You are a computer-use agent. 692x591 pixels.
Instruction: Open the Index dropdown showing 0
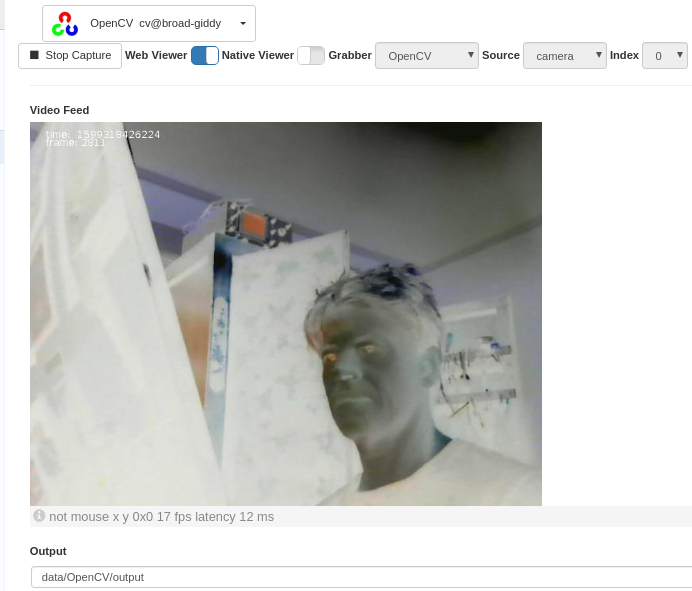[665, 56]
